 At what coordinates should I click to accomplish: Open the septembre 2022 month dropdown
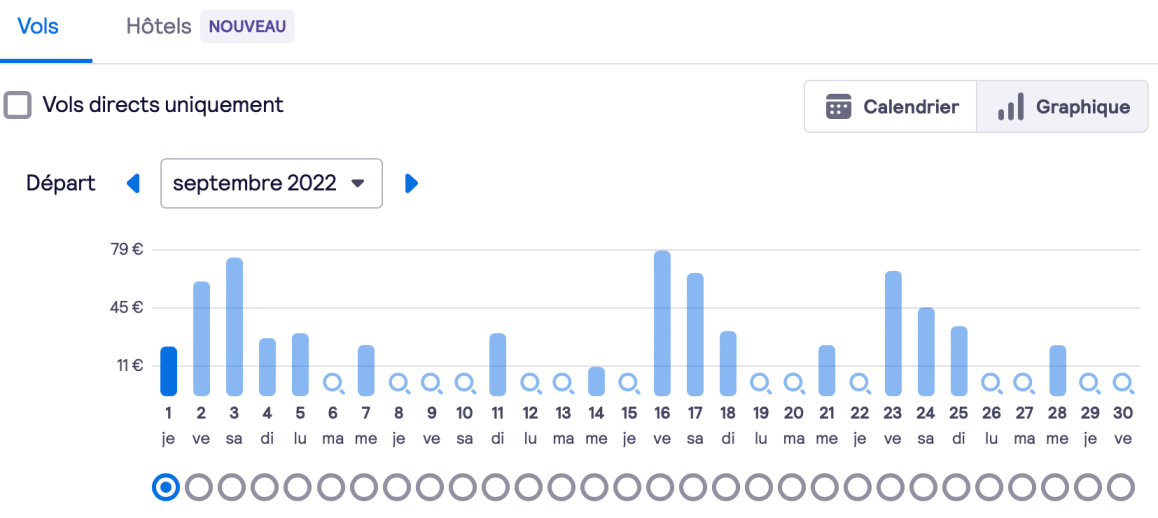pos(271,183)
